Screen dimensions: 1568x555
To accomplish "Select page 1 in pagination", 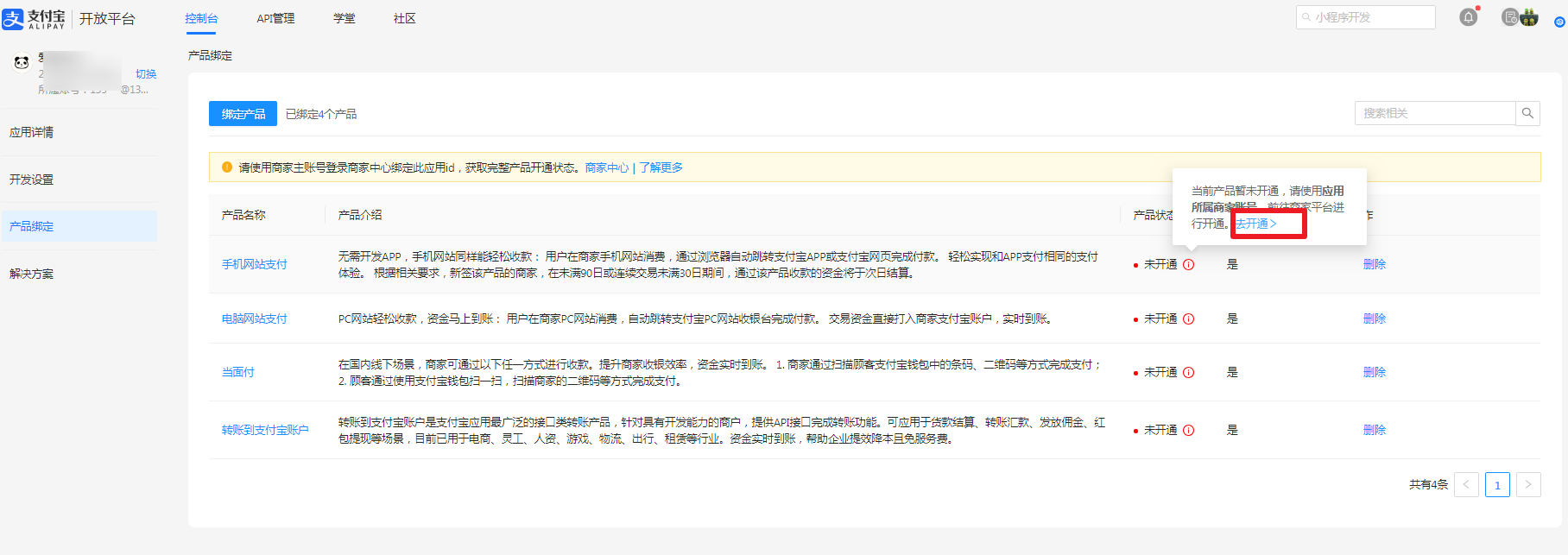I will point(1497,484).
